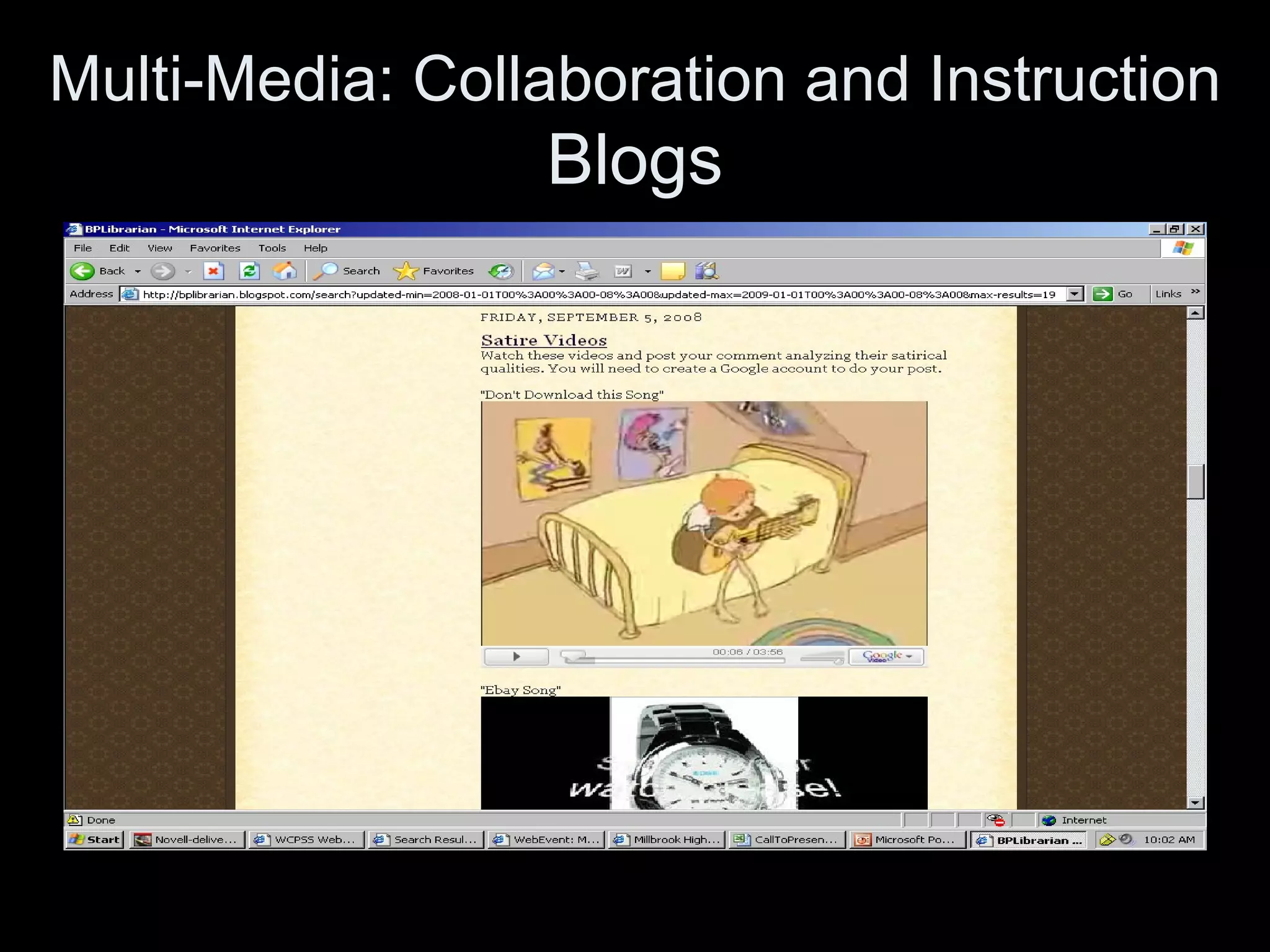Refresh the page with green arrows icon
Screen dimensions: 1270x952
249,271
